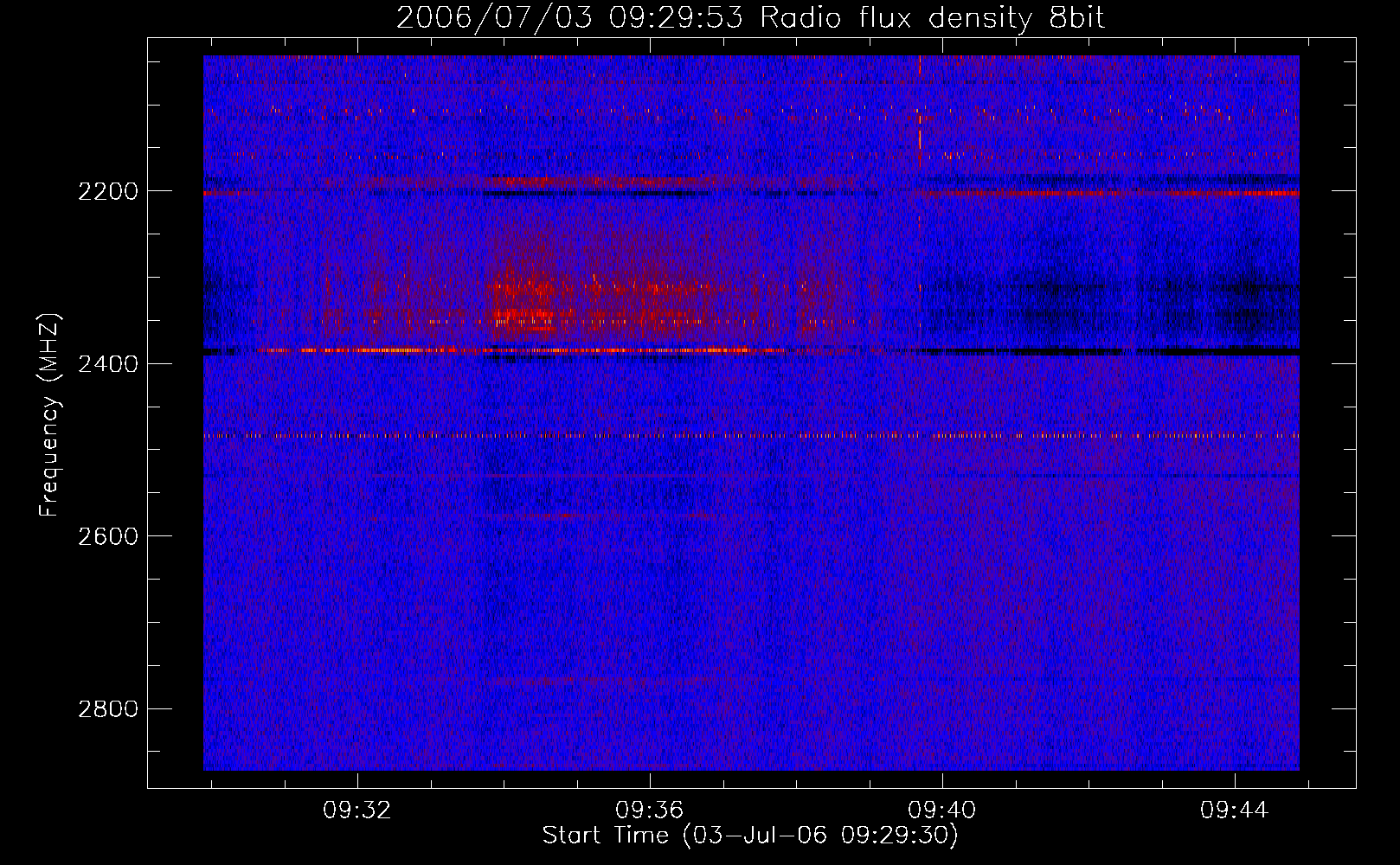This screenshot has width=1400, height=865.
Task: Click the 09:40 time tick label
Action: [x=942, y=811]
